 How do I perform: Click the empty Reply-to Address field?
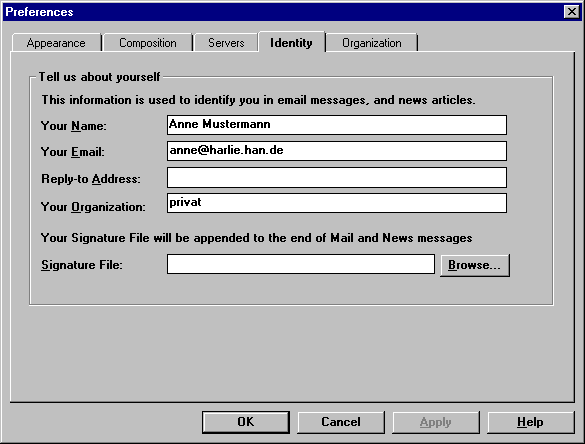pyautogui.click(x=337, y=177)
